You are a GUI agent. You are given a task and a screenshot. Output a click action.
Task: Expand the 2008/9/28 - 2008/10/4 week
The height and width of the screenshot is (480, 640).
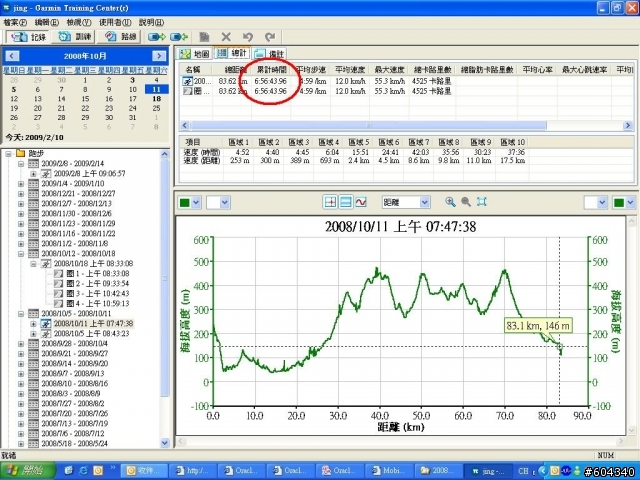pyautogui.click(x=21, y=344)
